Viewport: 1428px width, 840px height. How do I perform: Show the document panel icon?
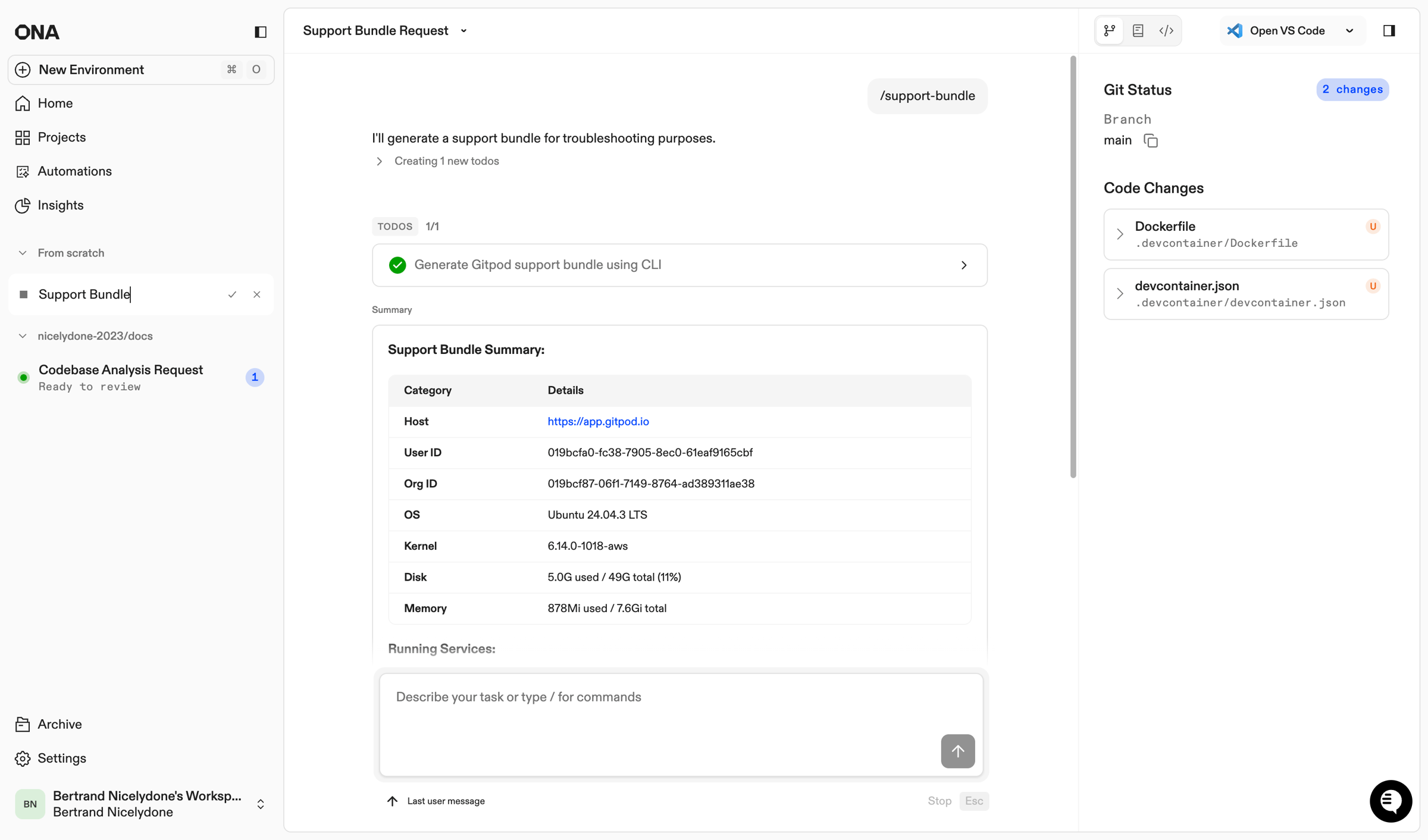pos(1138,31)
